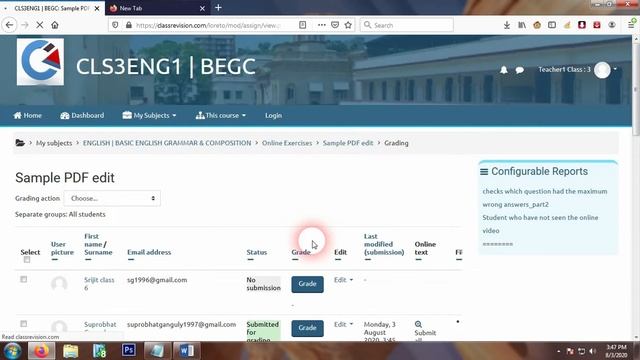The image size is (640, 360).
Task: Switch to the New Tab browser tab
Action: (x=158, y=8)
